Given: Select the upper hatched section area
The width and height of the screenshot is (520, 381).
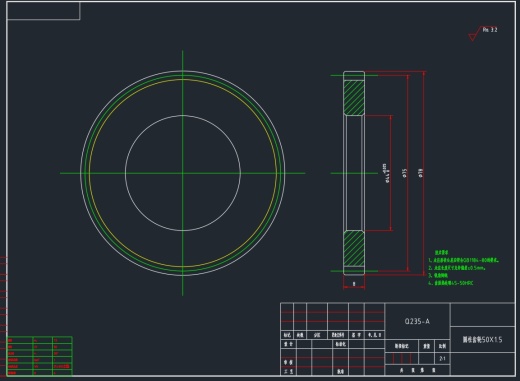Looking at the screenshot, I should [354, 97].
